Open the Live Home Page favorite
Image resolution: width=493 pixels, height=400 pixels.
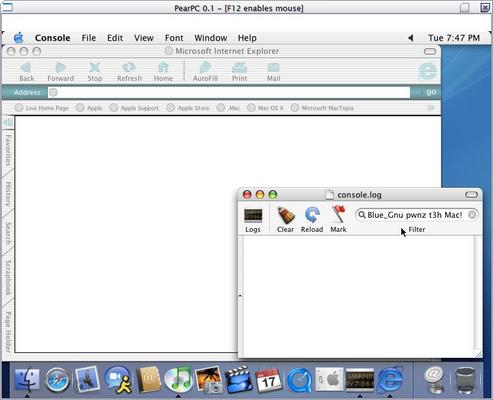tap(42, 108)
